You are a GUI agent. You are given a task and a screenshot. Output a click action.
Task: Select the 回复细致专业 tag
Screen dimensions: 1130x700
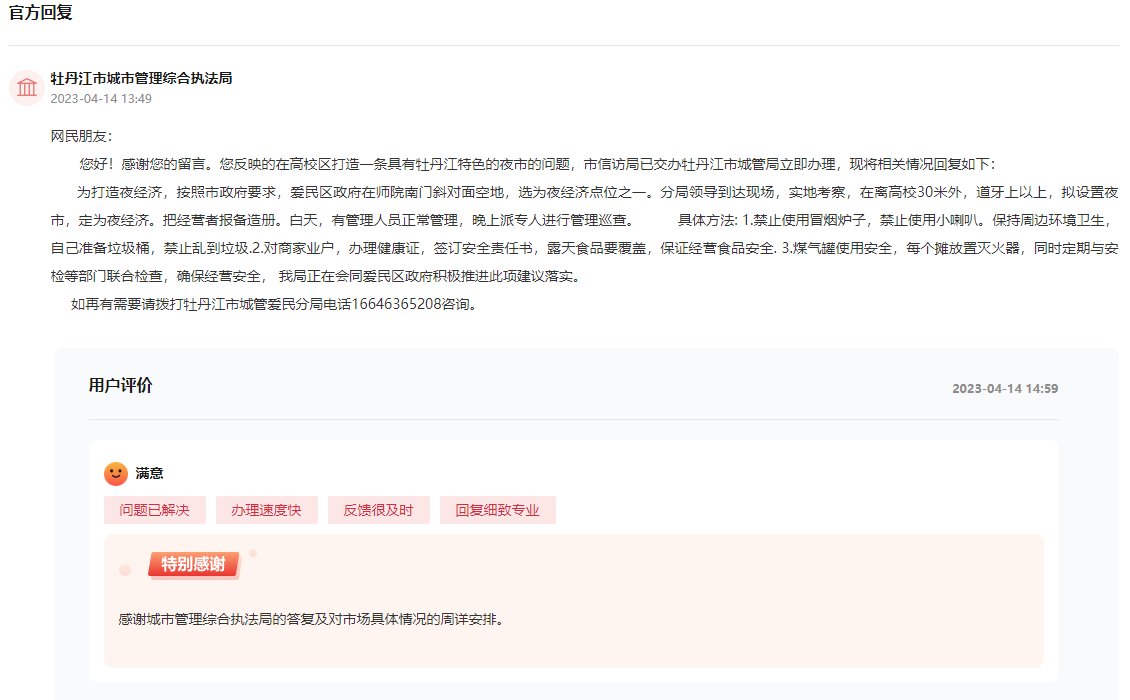click(497, 510)
